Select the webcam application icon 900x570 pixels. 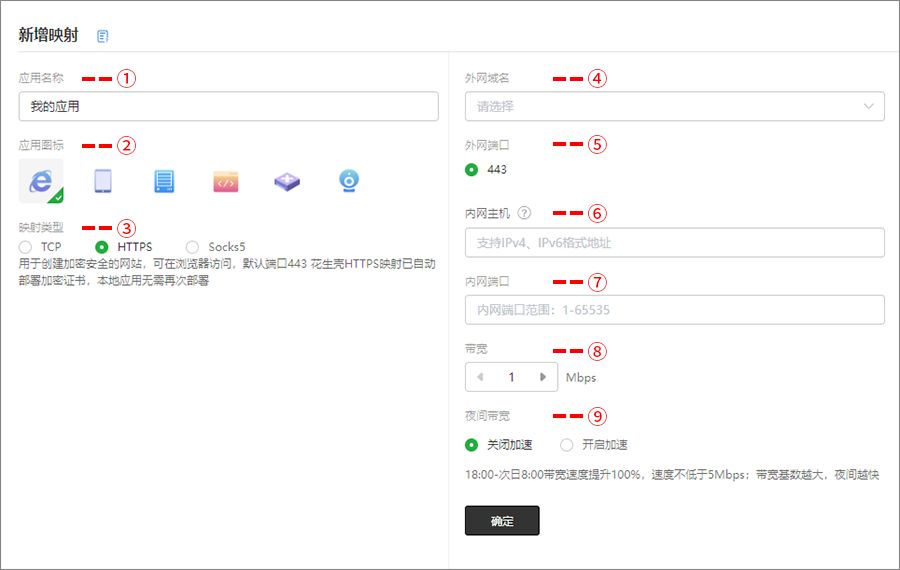[x=349, y=181]
